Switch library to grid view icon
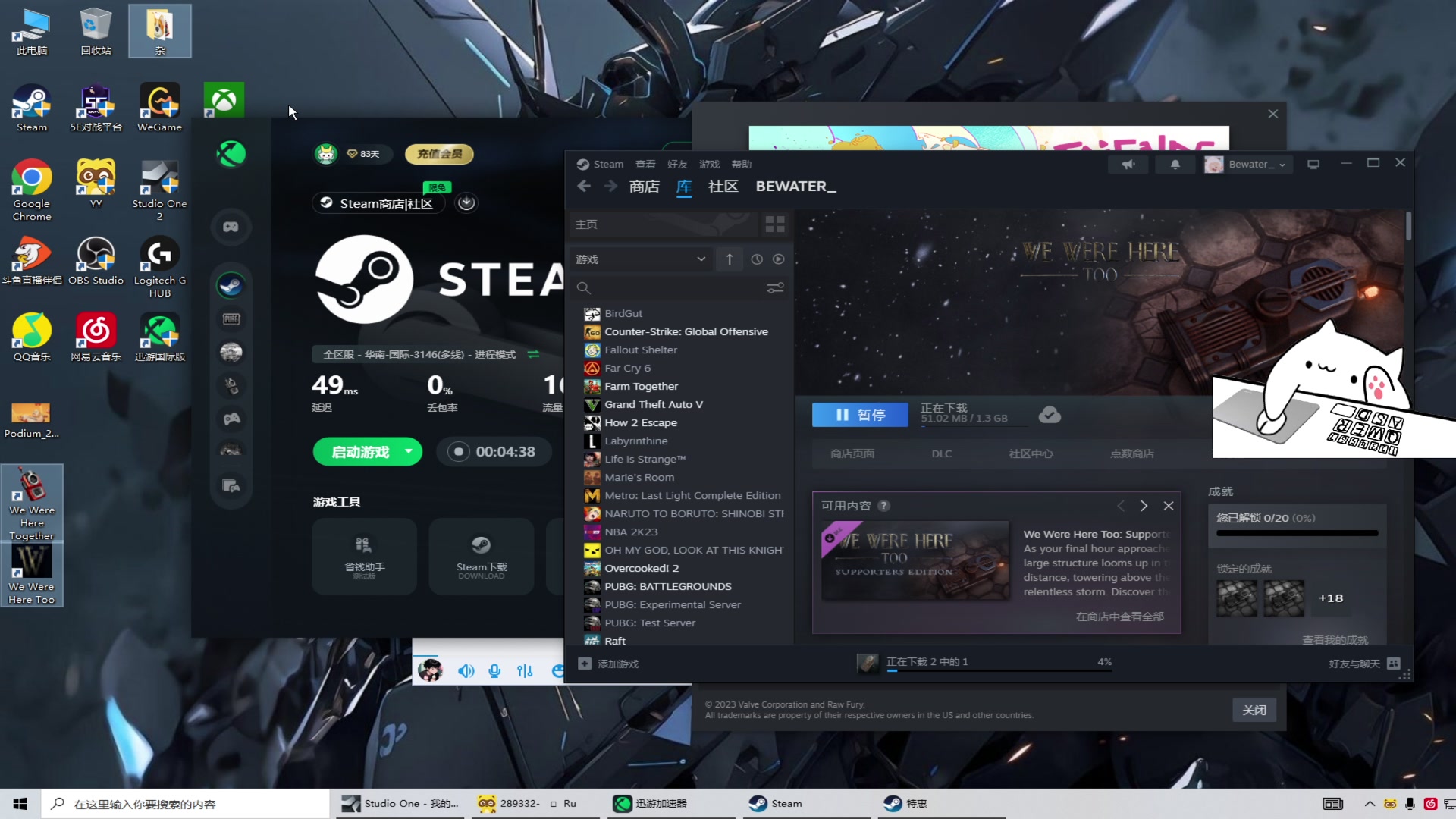 775,224
